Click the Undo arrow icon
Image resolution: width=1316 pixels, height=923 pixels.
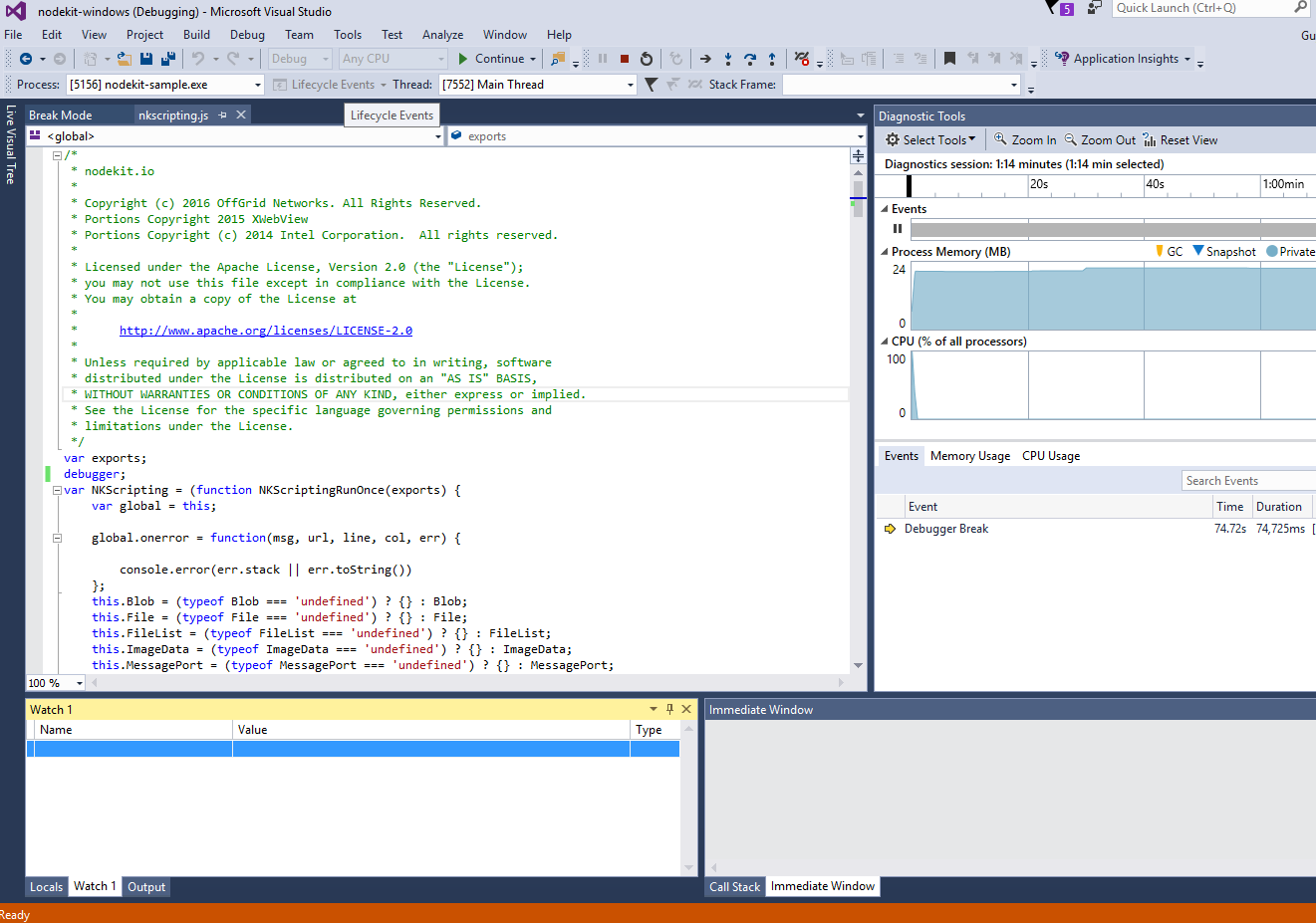pyautogui.click(x=198, y=59)
